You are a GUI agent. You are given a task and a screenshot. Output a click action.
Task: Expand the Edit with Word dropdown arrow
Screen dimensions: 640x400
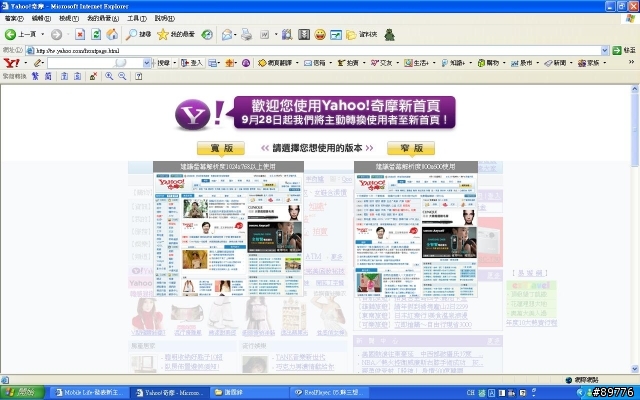tap(276, 35)
